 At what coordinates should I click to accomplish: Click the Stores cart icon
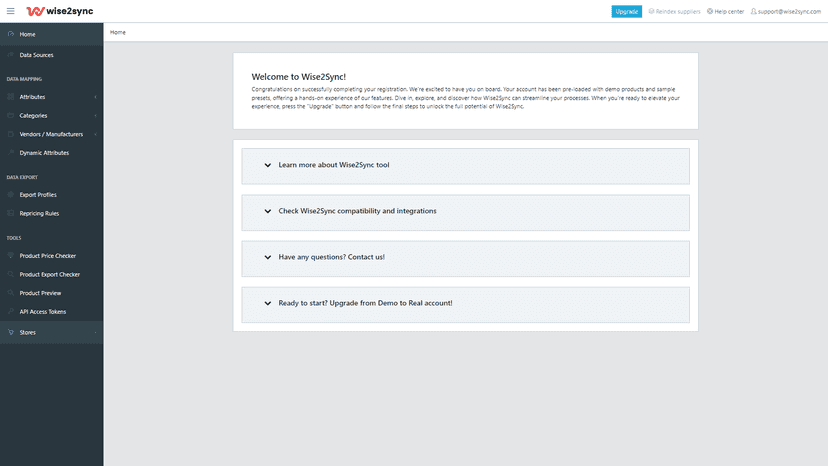tap(11, 332)
